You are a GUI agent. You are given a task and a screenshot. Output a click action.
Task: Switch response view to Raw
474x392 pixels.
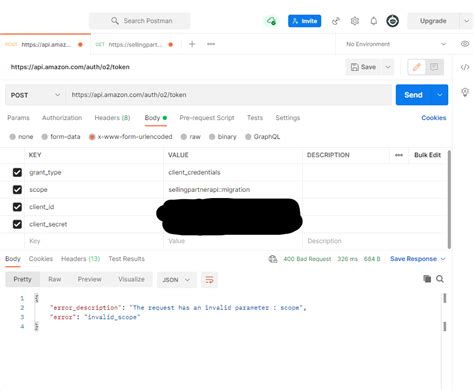pyautogui.click(x=55, y=279)
